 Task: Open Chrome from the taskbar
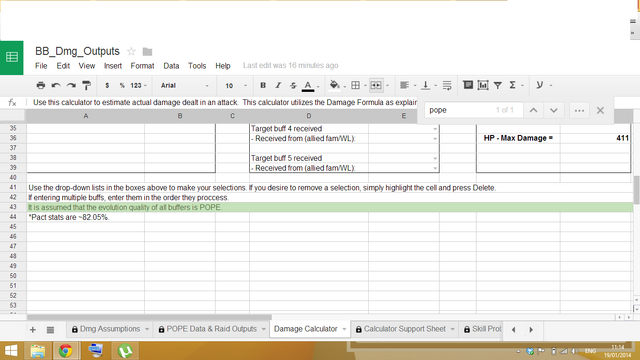tap(65, 351)
